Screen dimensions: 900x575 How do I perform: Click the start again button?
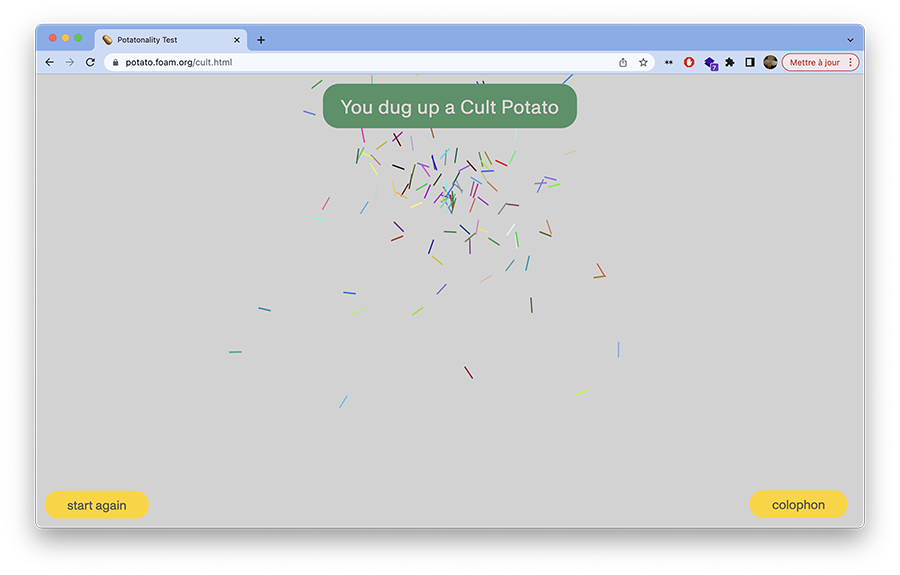[96, 505]
